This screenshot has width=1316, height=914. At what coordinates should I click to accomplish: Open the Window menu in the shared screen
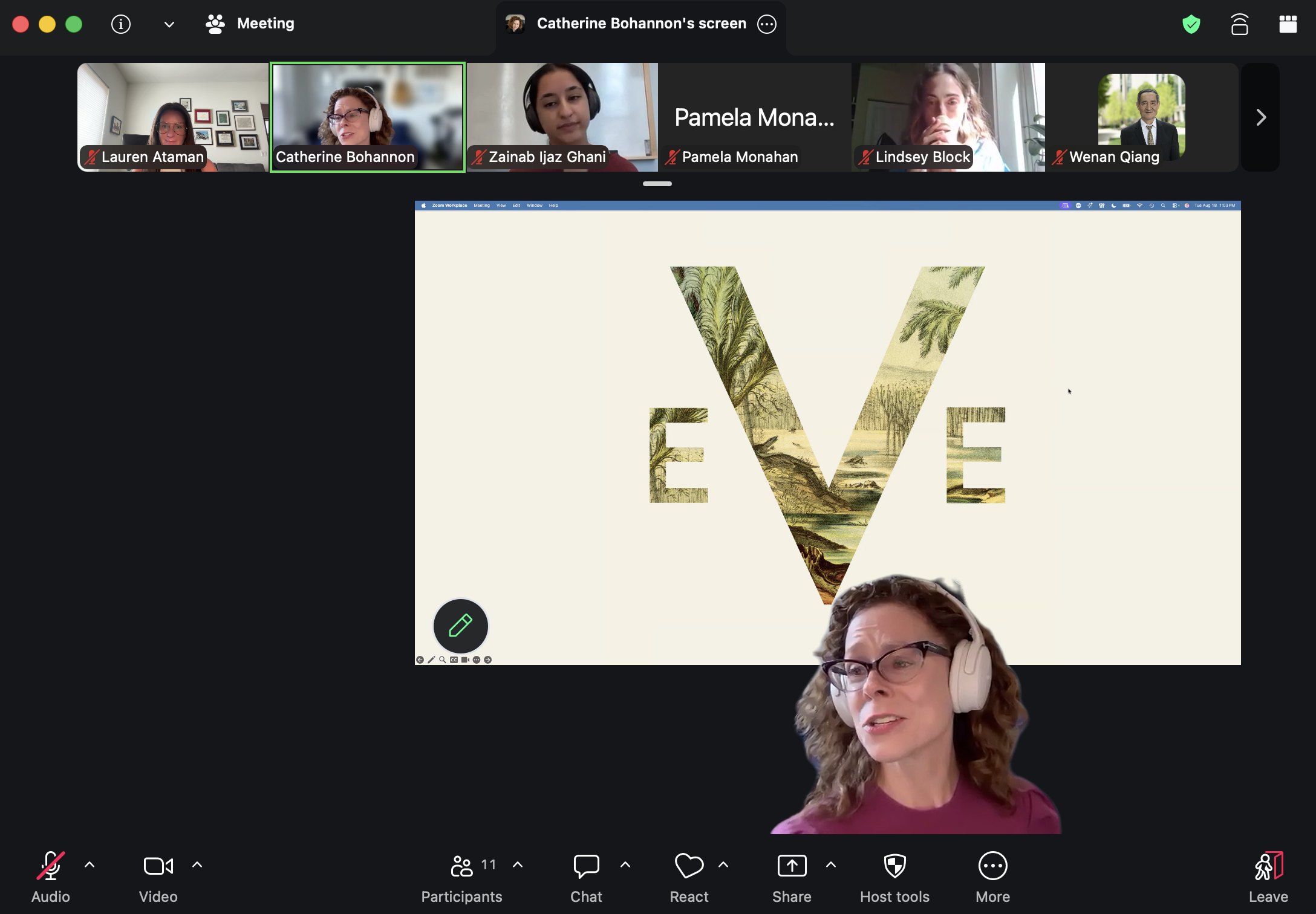tap(534, 206)
